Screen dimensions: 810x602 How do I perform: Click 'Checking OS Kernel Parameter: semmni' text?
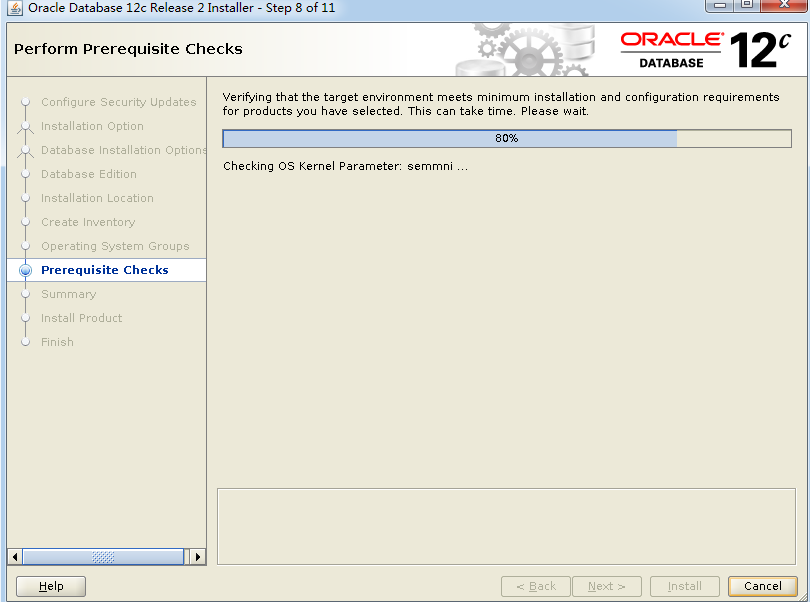click(x=345, y=166)
